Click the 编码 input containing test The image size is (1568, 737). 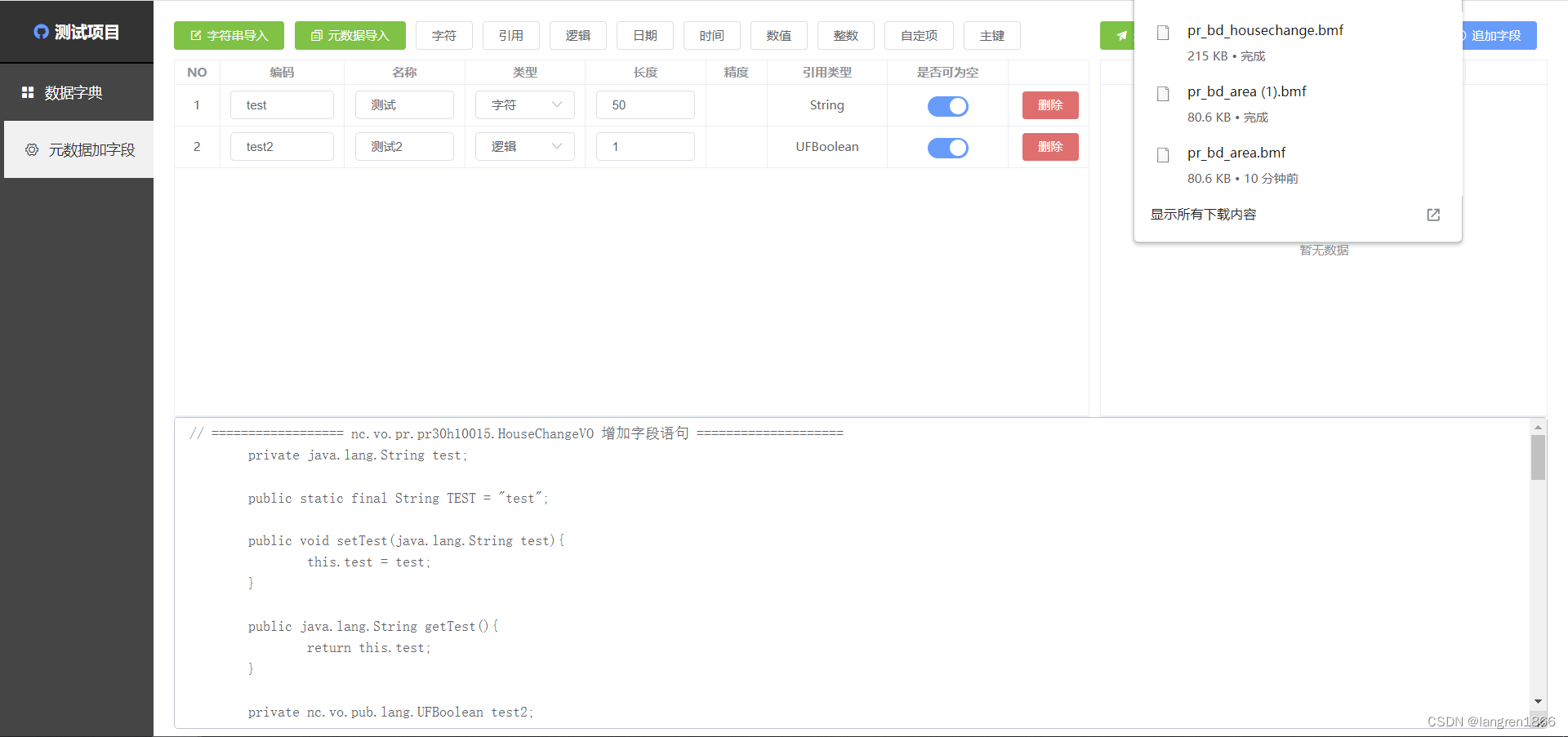(x=282, y=105)
